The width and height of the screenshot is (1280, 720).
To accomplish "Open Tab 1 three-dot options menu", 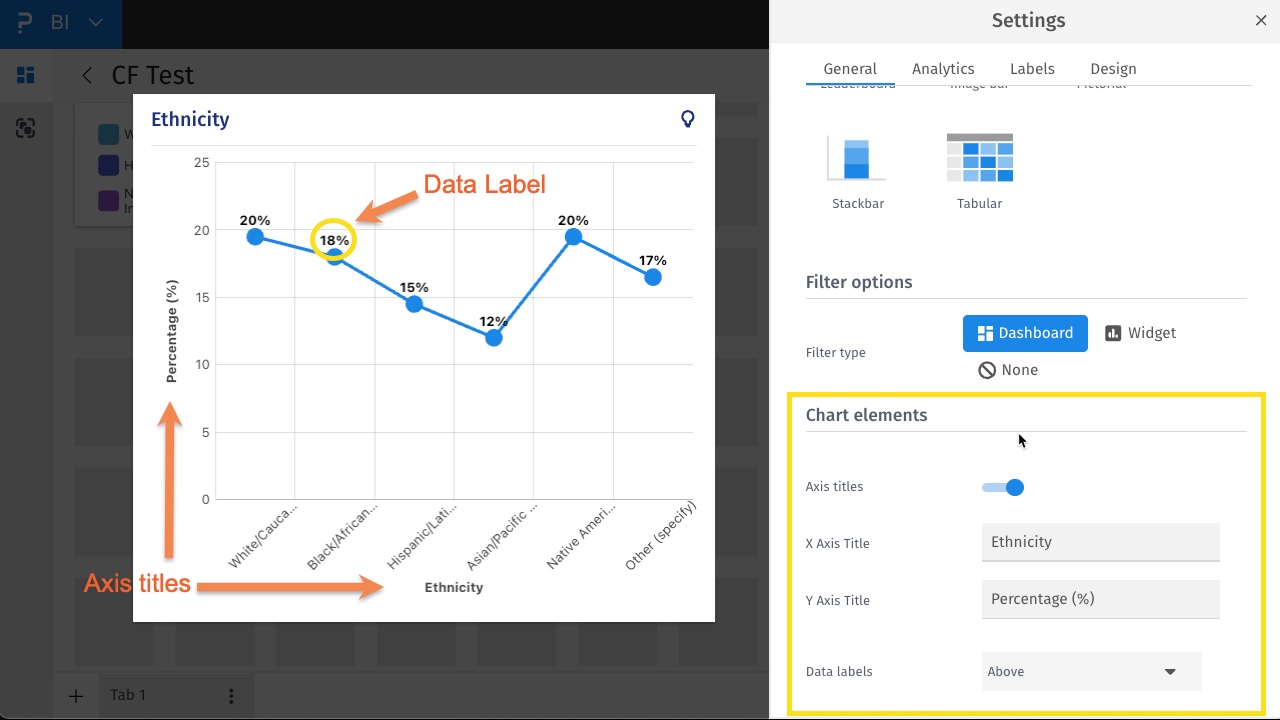I will click(x=231, y=695).
